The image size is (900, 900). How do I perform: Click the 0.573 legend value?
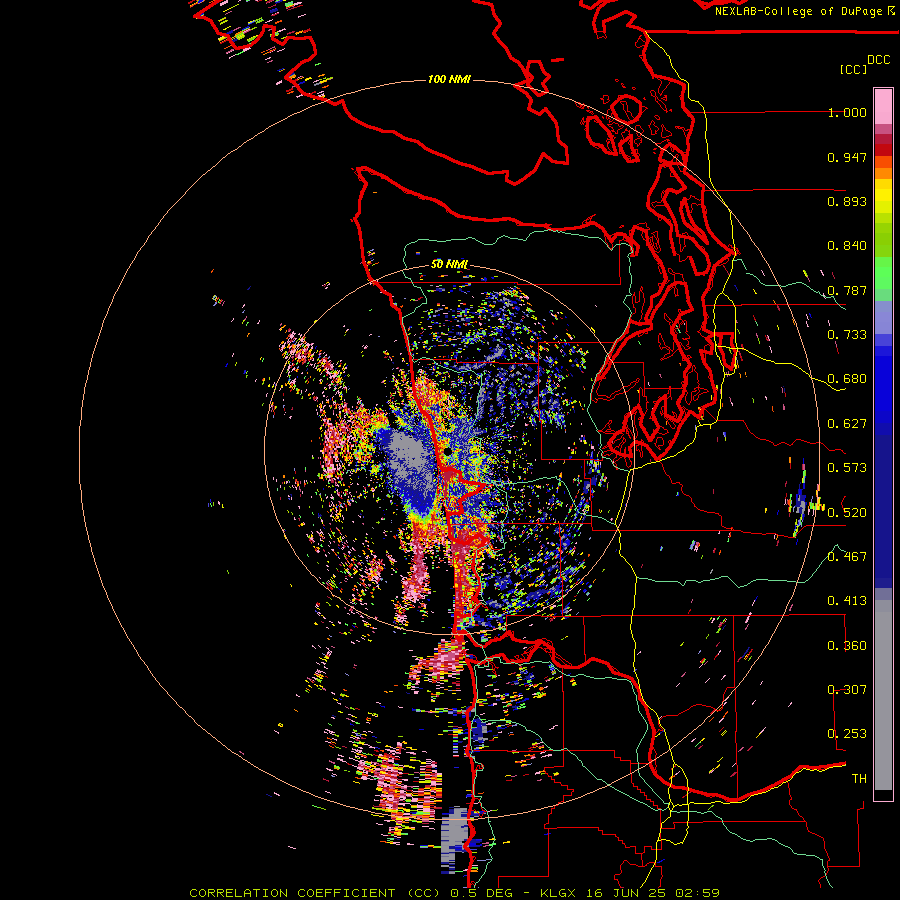(x=847, y=468)
